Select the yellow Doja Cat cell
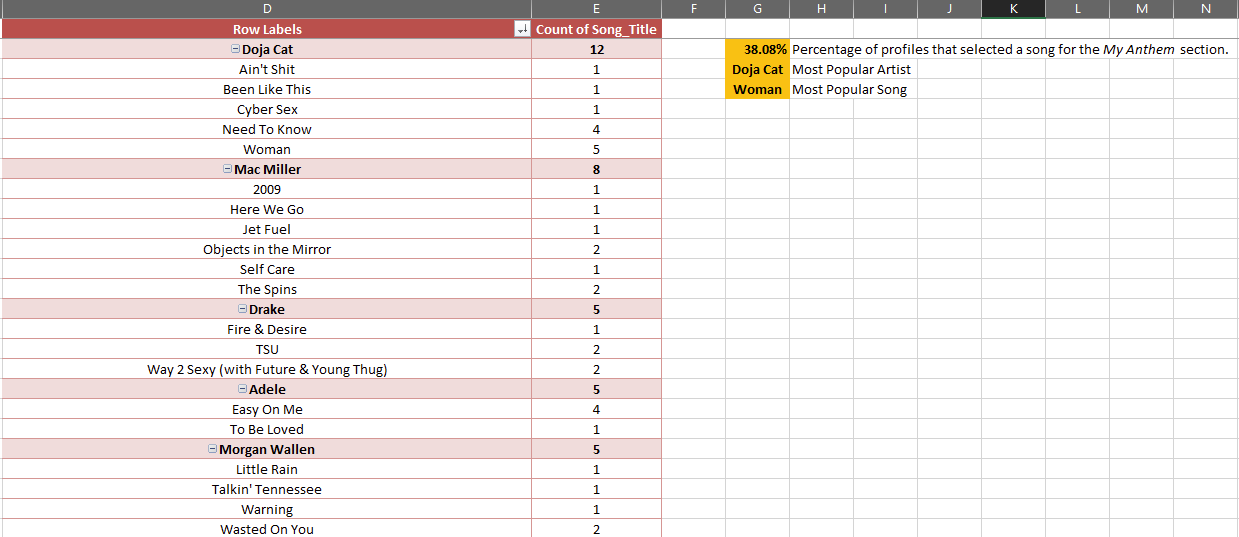The image size is (1239, 537). click(x=757, y=69)
